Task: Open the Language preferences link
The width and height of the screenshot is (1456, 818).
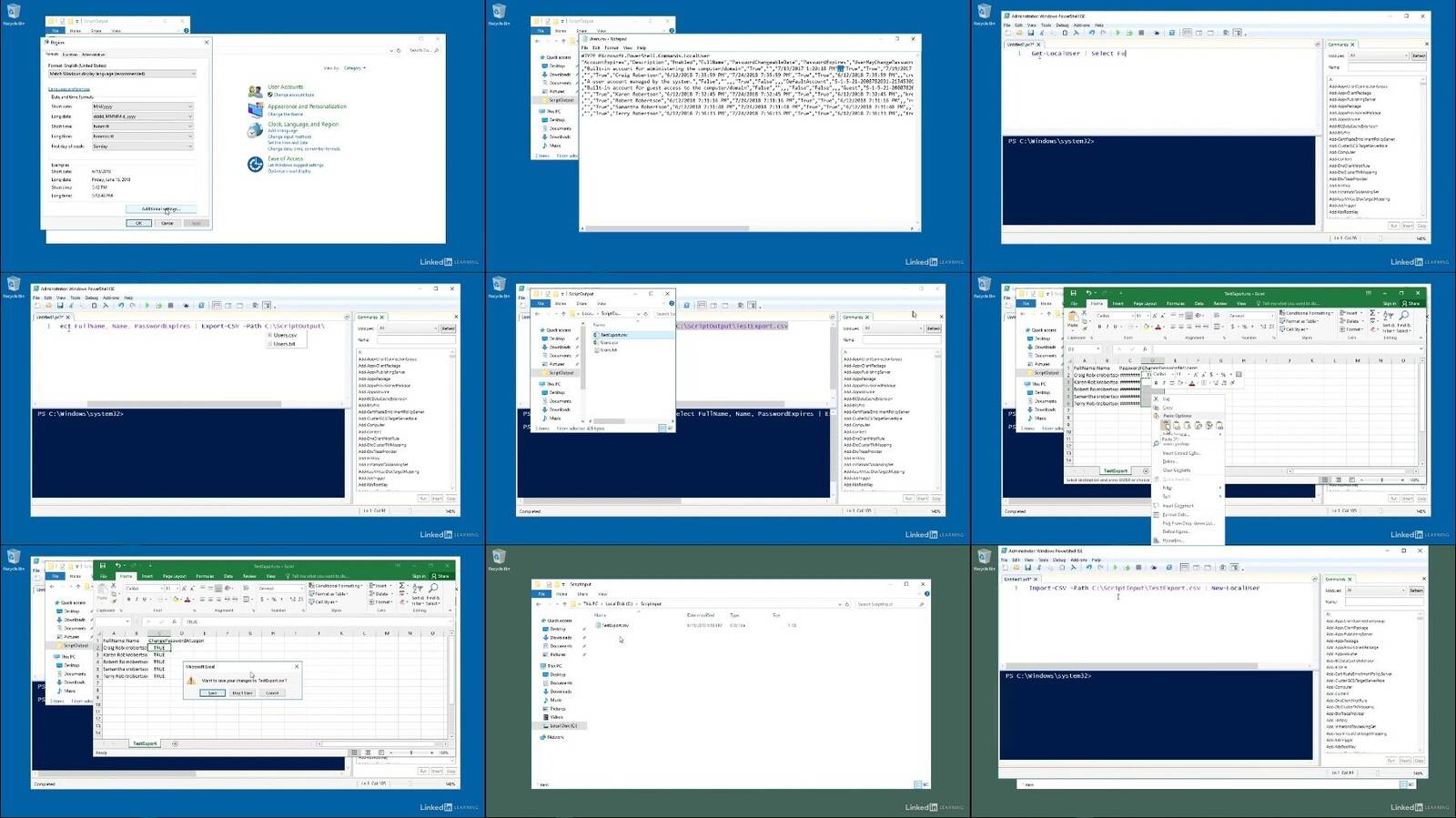Action: pyautogui.click(x=69, y=89)
